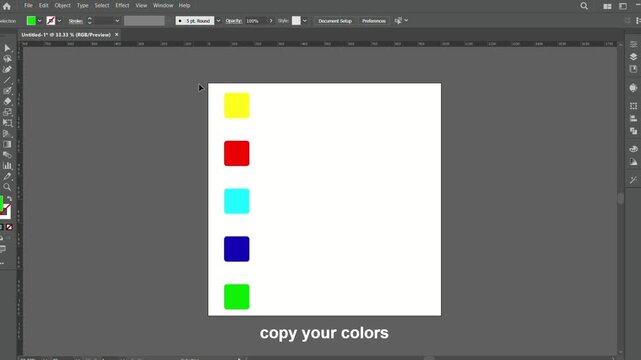Open the View menu
The height and width of the screenshot is (360, 641).
point(141,6)
